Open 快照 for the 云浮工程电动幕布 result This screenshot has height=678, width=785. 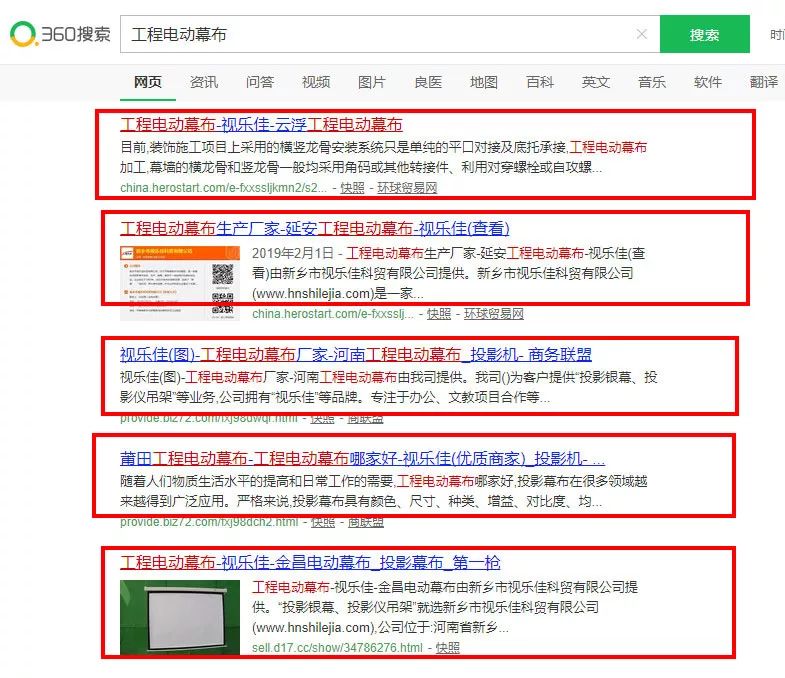pyautogui.click(x=352, y=188)
